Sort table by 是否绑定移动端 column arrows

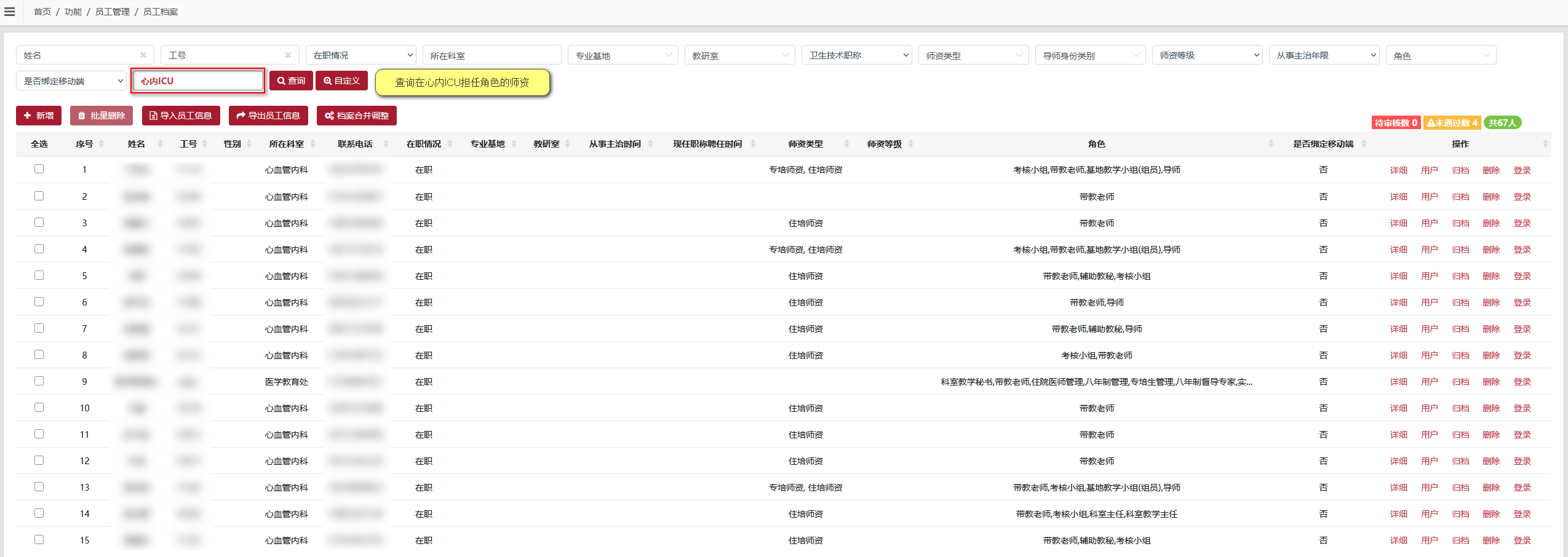(x=1364, y=144)
